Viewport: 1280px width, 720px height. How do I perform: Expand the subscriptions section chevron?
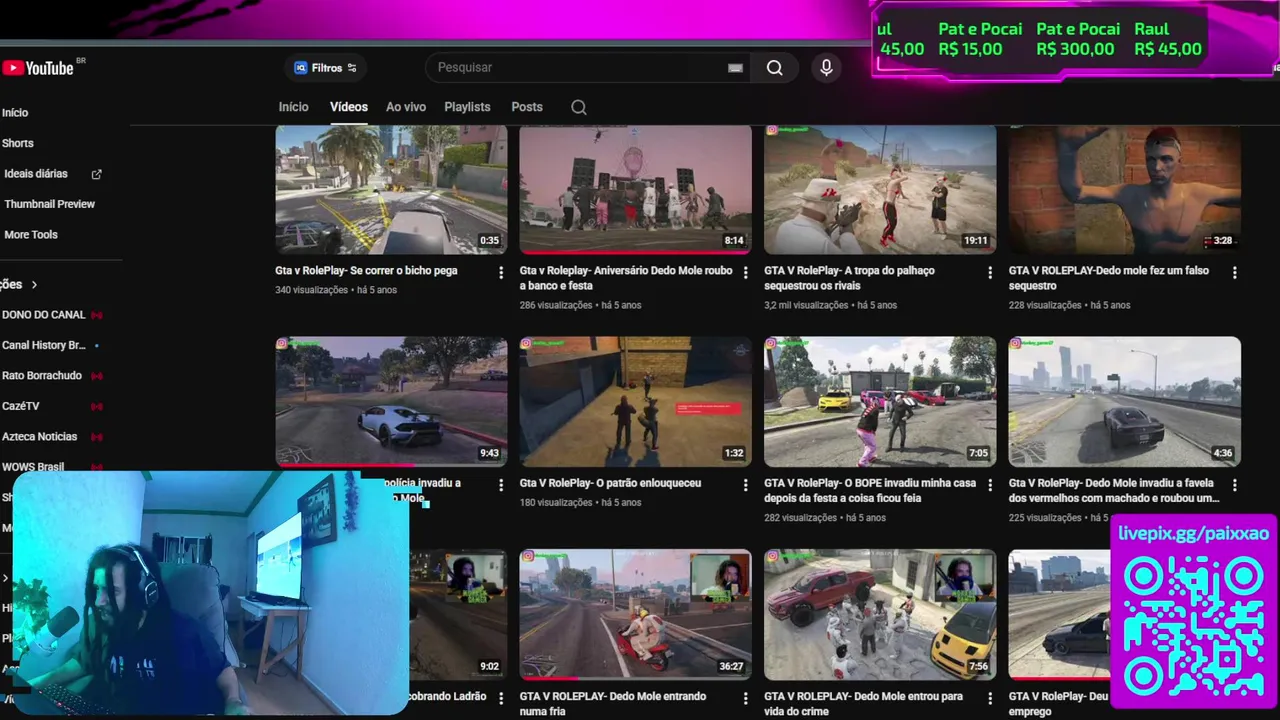click(34, 285)
